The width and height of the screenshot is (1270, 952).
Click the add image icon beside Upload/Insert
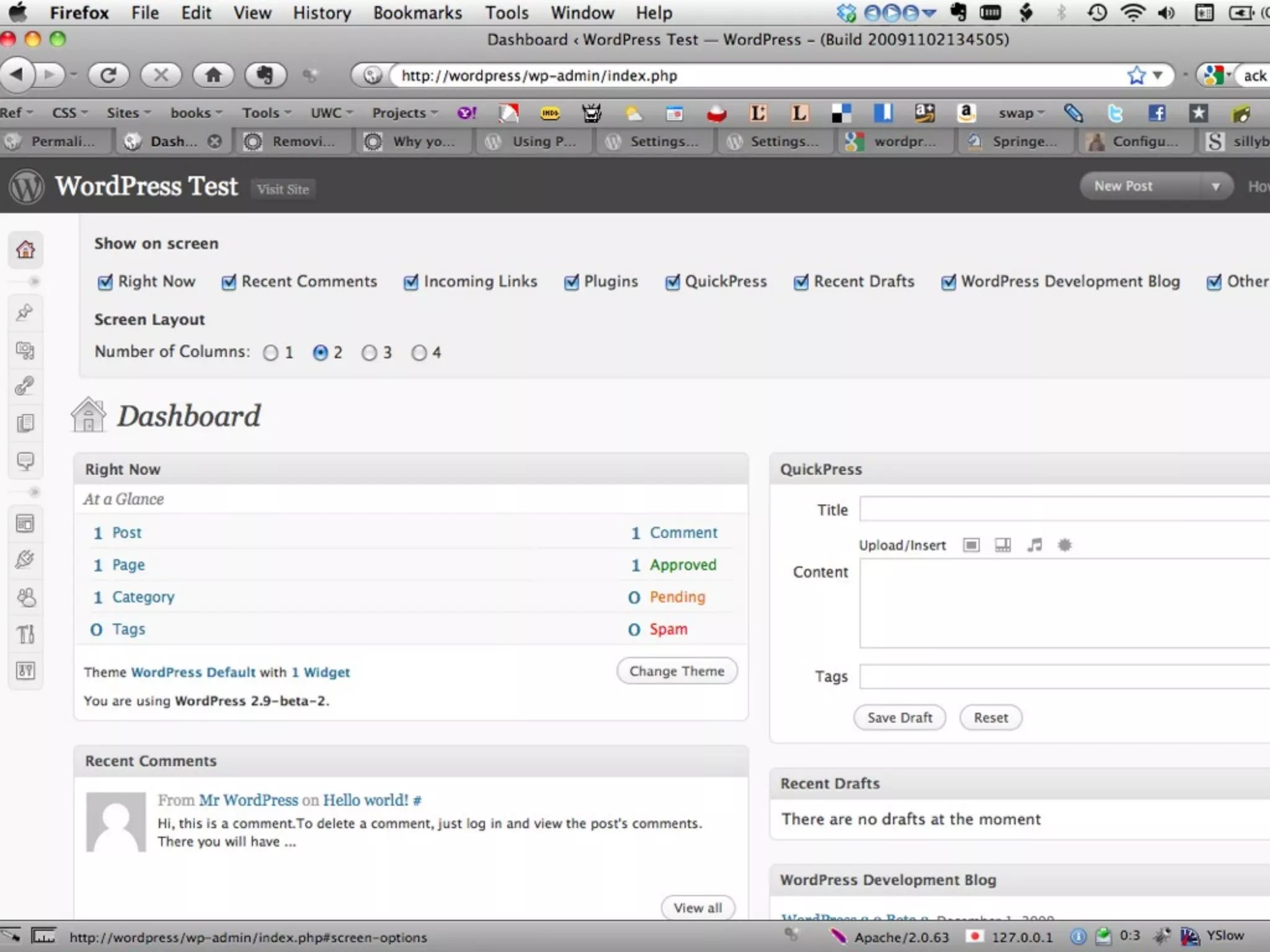pos(971,545)
